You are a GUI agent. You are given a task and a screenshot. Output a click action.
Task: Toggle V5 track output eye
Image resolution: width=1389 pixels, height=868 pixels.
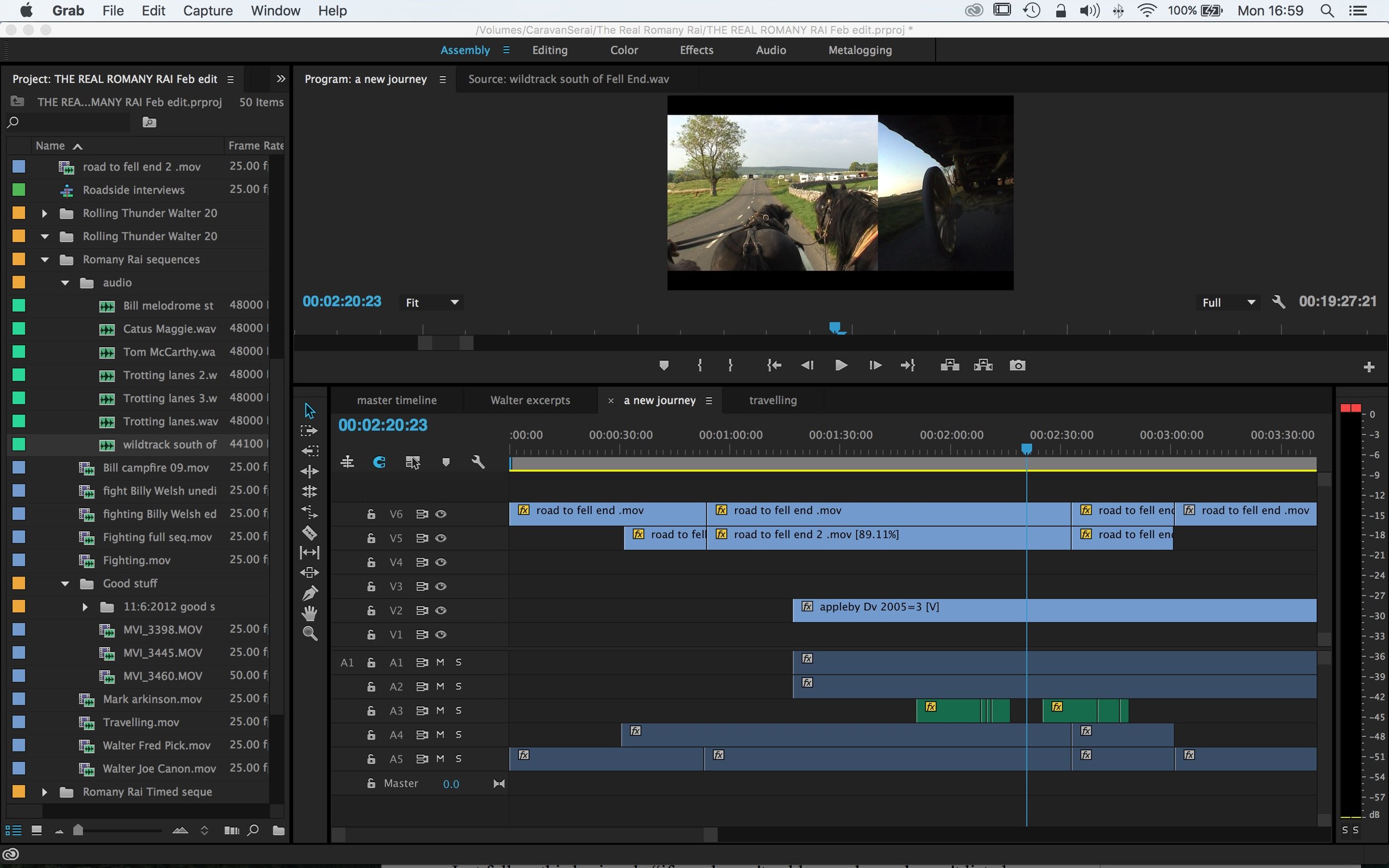coord(441,538)
